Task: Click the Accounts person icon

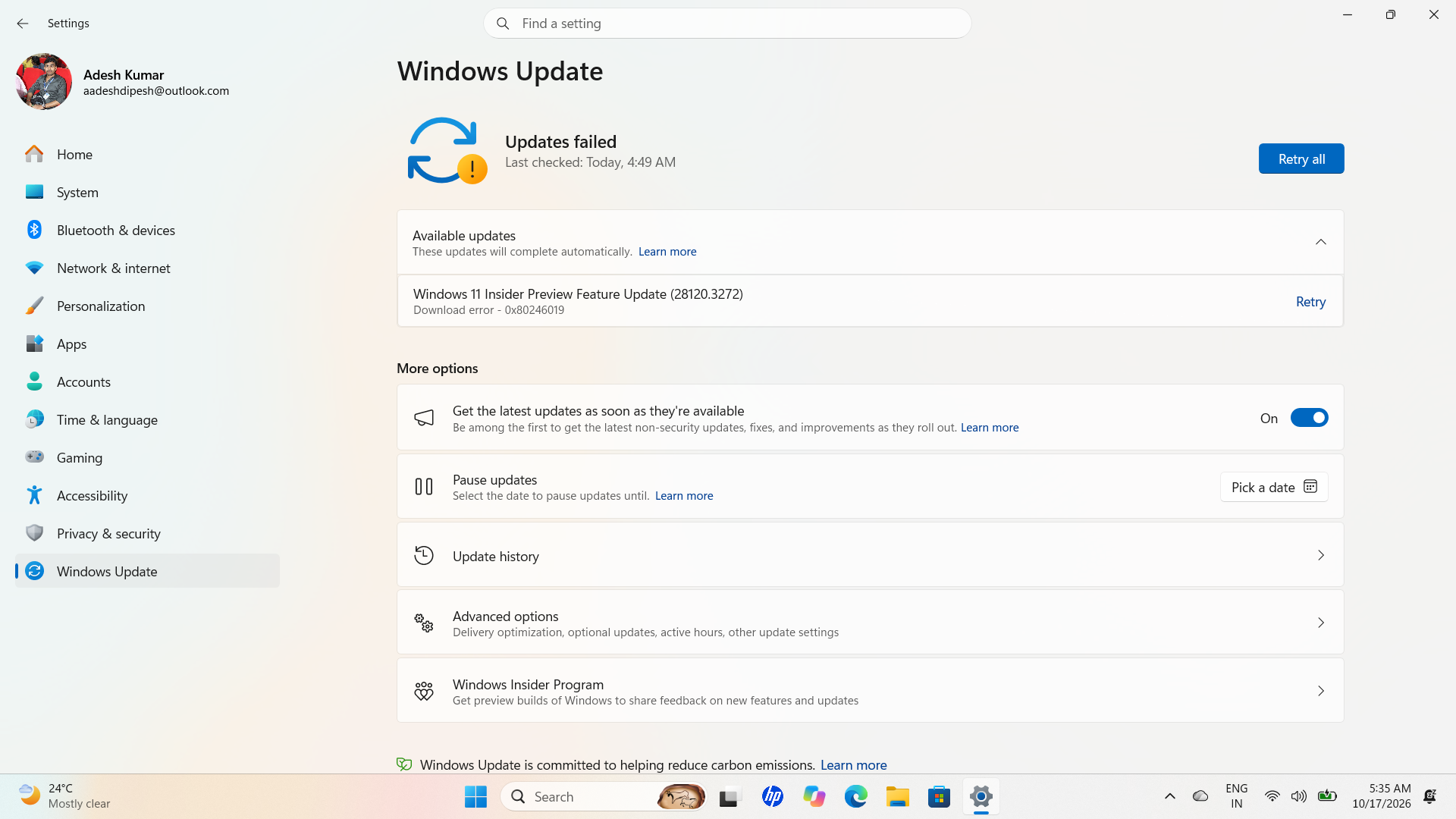Action: coord(34,381)
